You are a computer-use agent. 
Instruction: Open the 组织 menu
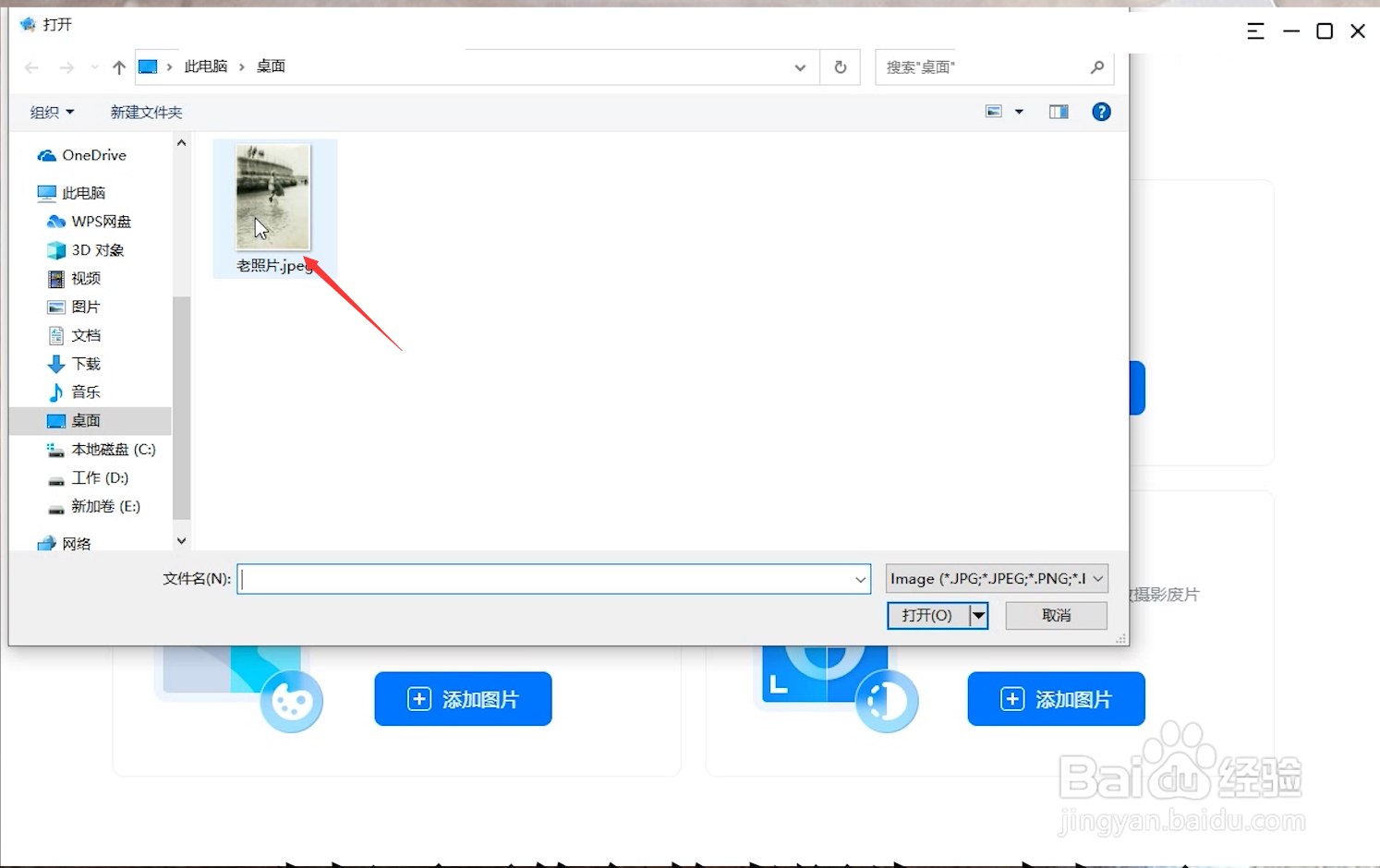pos(52,112)
